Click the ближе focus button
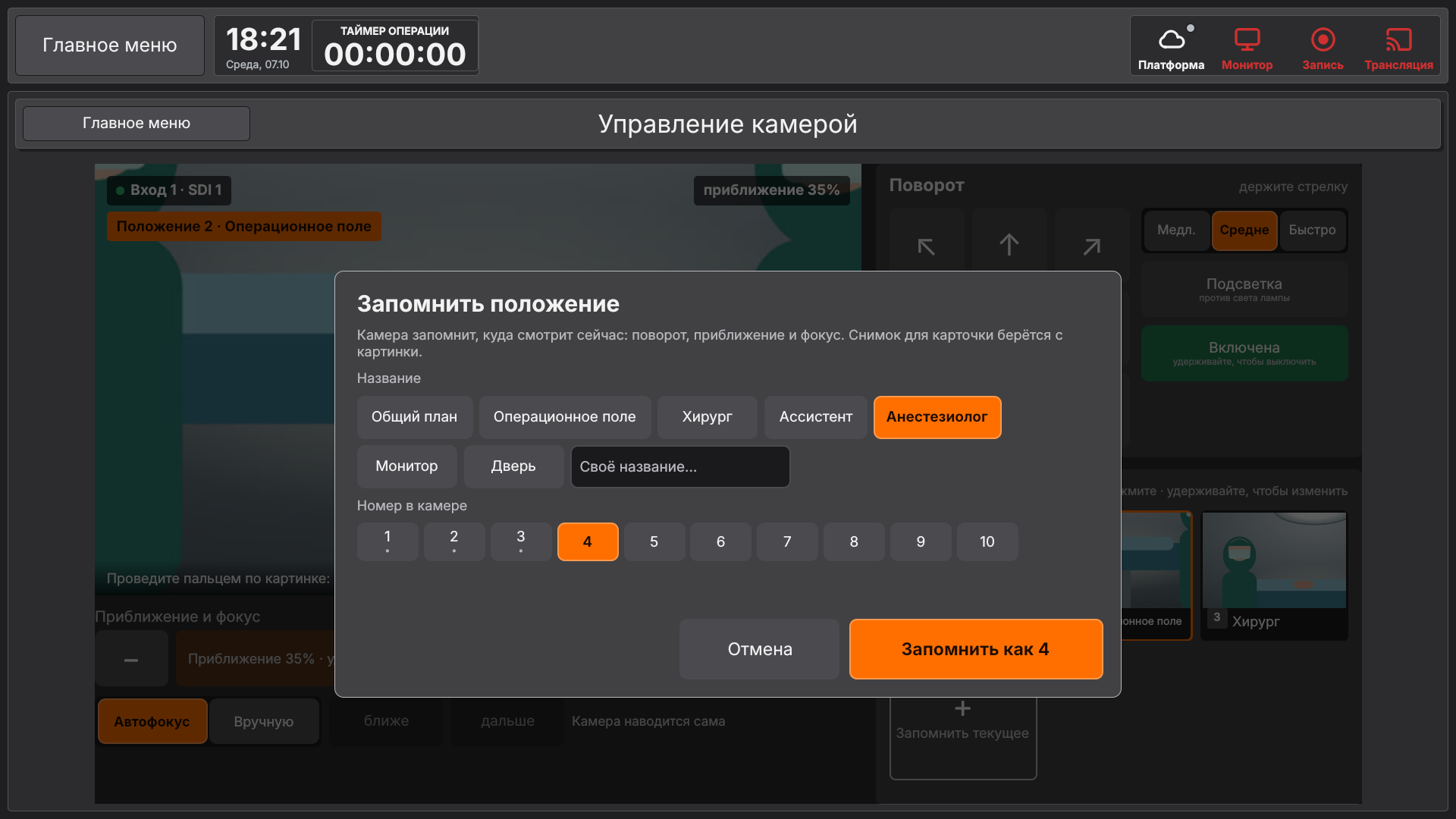Screen dimensions: 1456x819 (x=386, y=721)
